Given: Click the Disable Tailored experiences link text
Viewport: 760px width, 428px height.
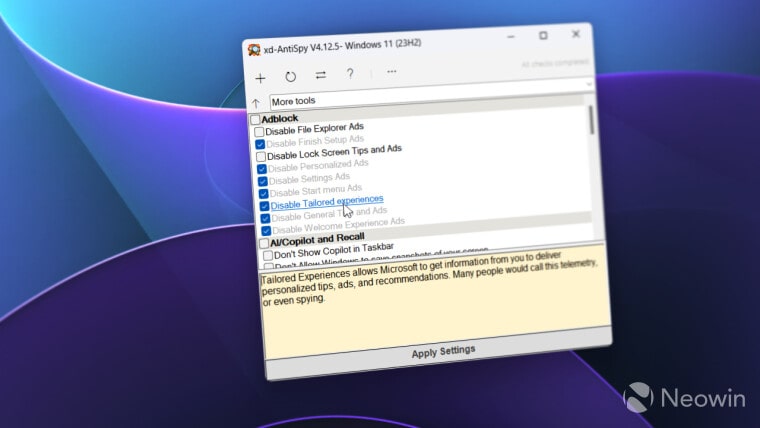Looking at the screenshot, I should tap(327, 202).
